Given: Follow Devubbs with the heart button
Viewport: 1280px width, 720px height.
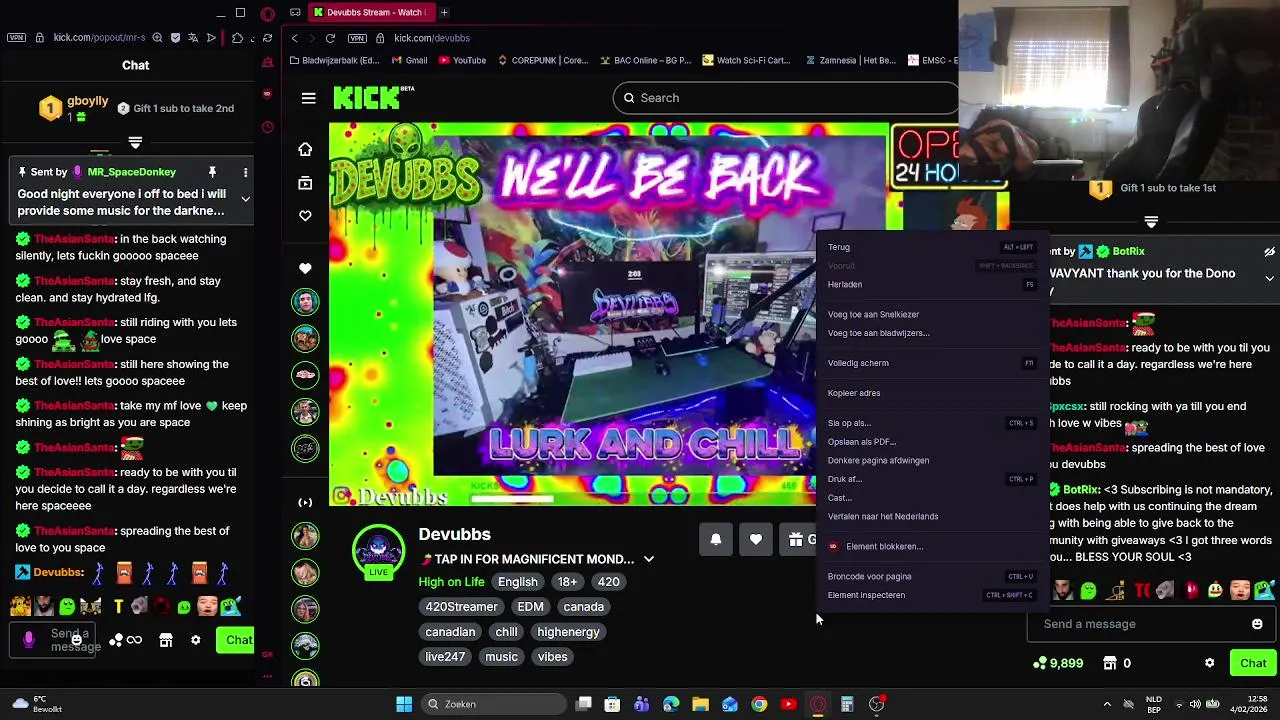Looking at the screenshot, I should 756,539.
